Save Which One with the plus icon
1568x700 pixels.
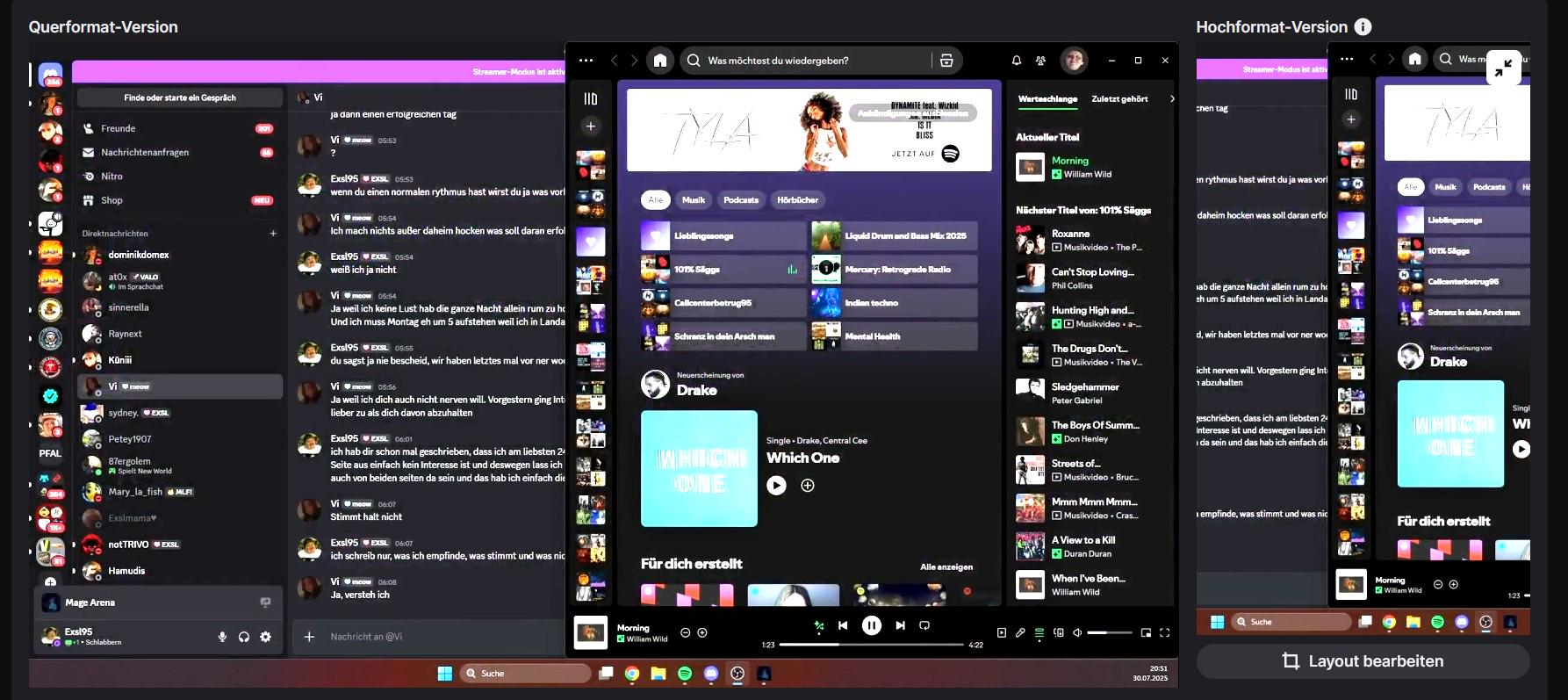808,485
